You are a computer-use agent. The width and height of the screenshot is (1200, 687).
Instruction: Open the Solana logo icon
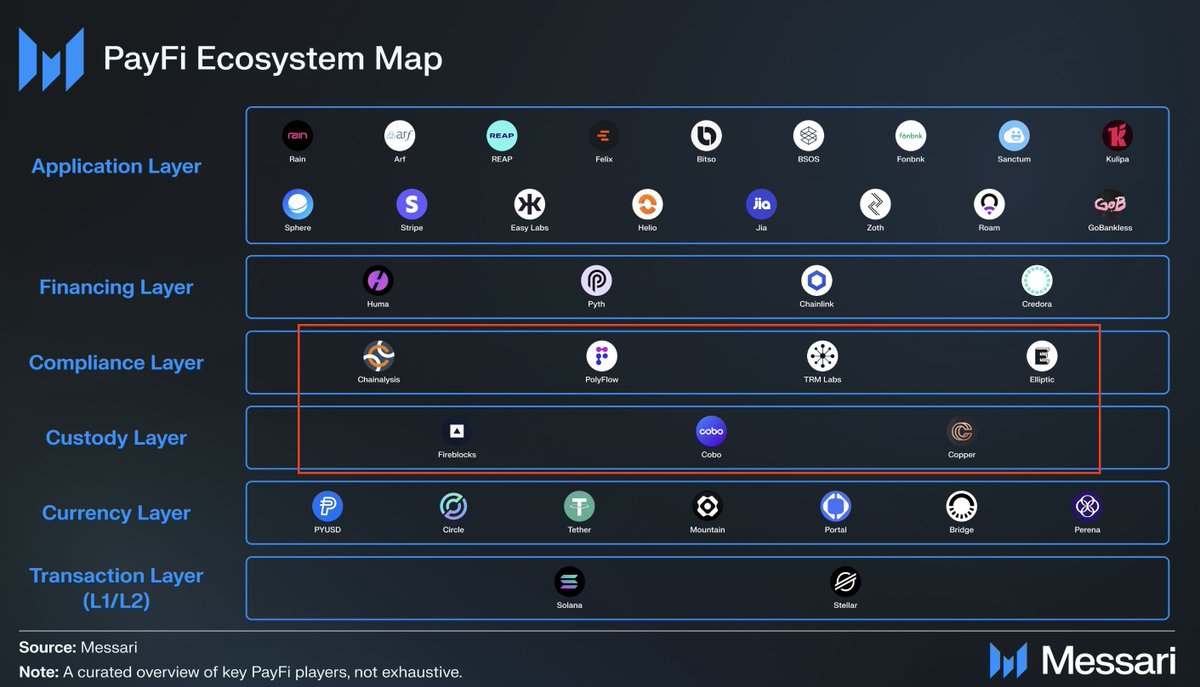[x=569, y=581]
